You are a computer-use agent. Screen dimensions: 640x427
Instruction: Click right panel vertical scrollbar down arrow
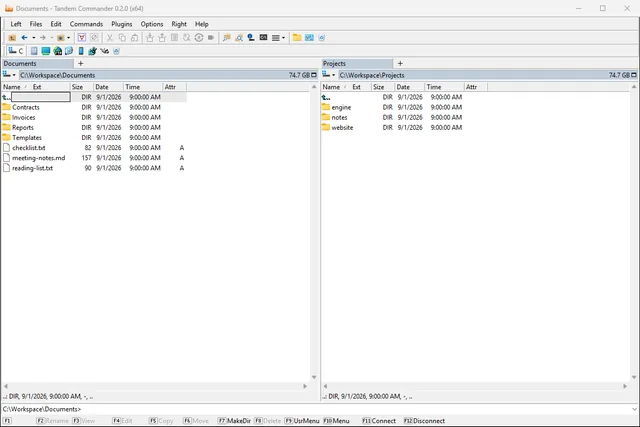click(634, 377)
